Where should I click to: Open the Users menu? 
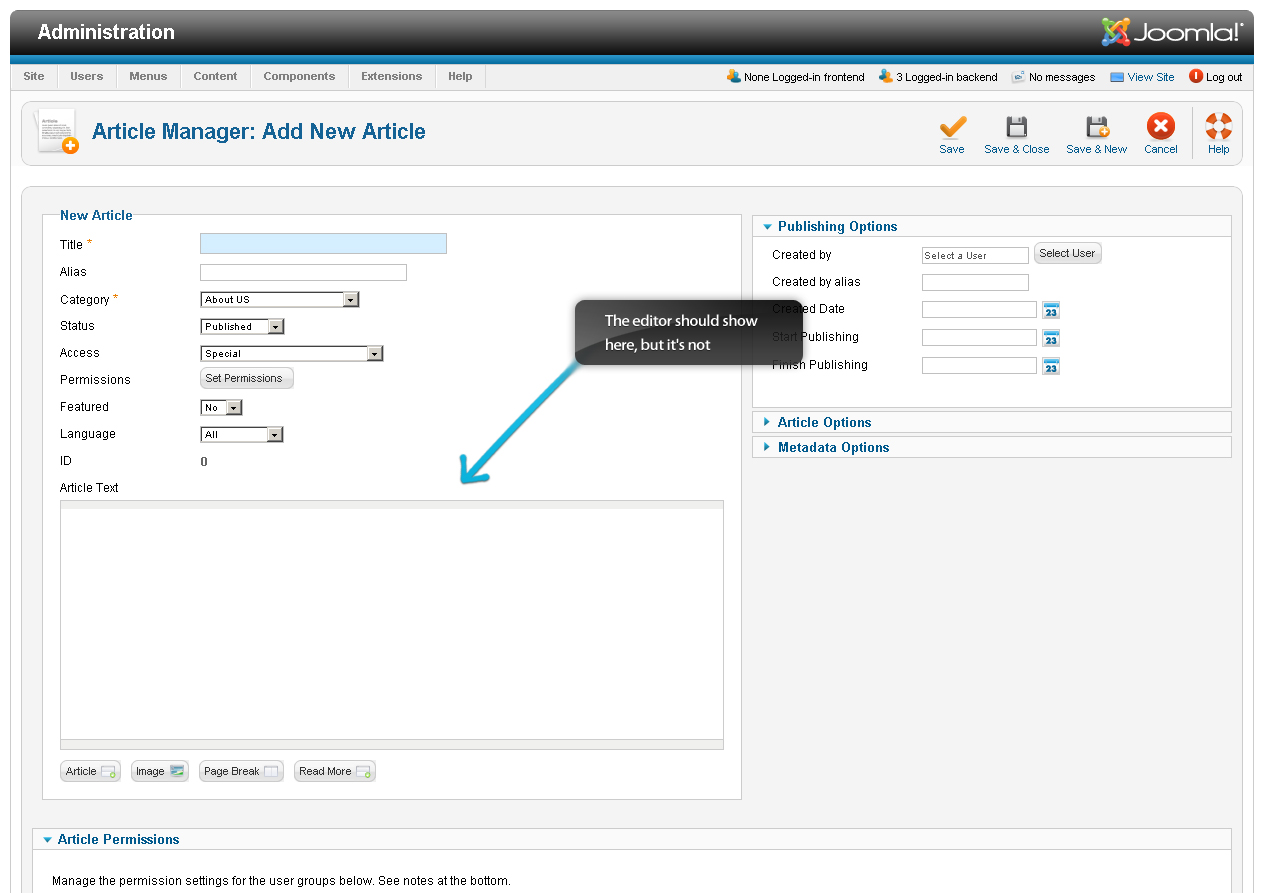click(87, 76)
